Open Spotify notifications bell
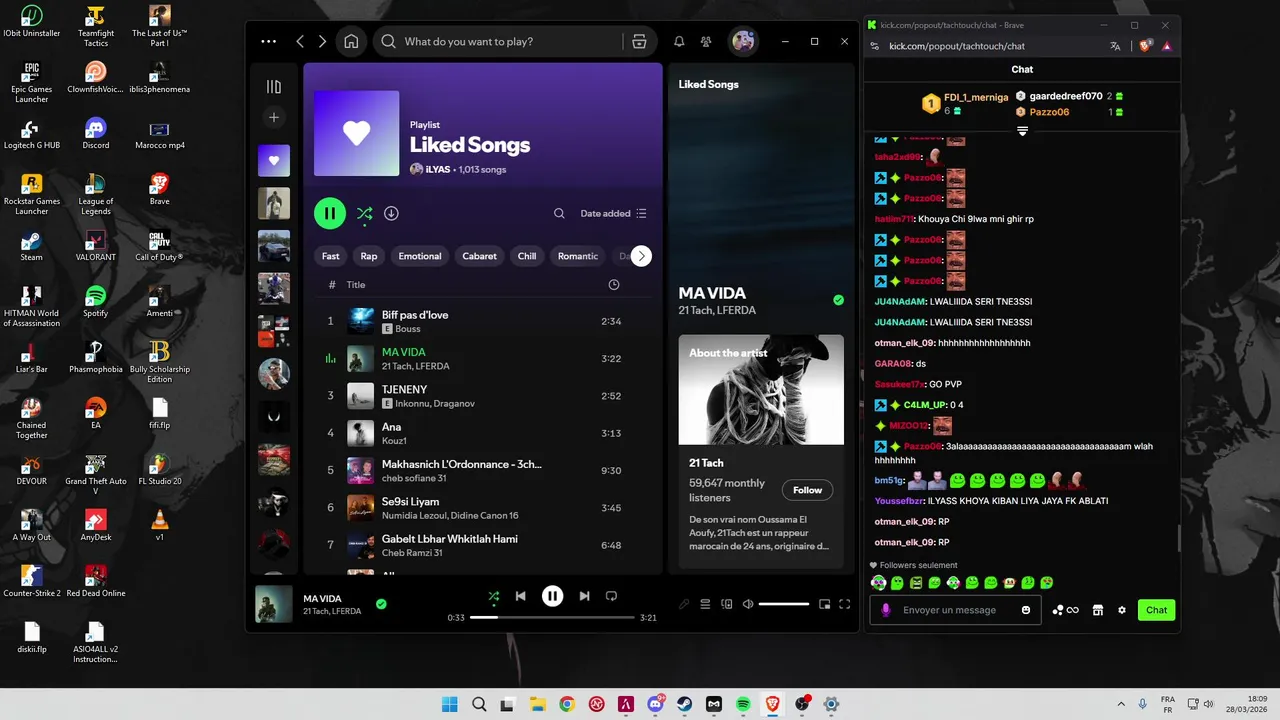This screenshot has height=720, width=1280. (679, 41)
